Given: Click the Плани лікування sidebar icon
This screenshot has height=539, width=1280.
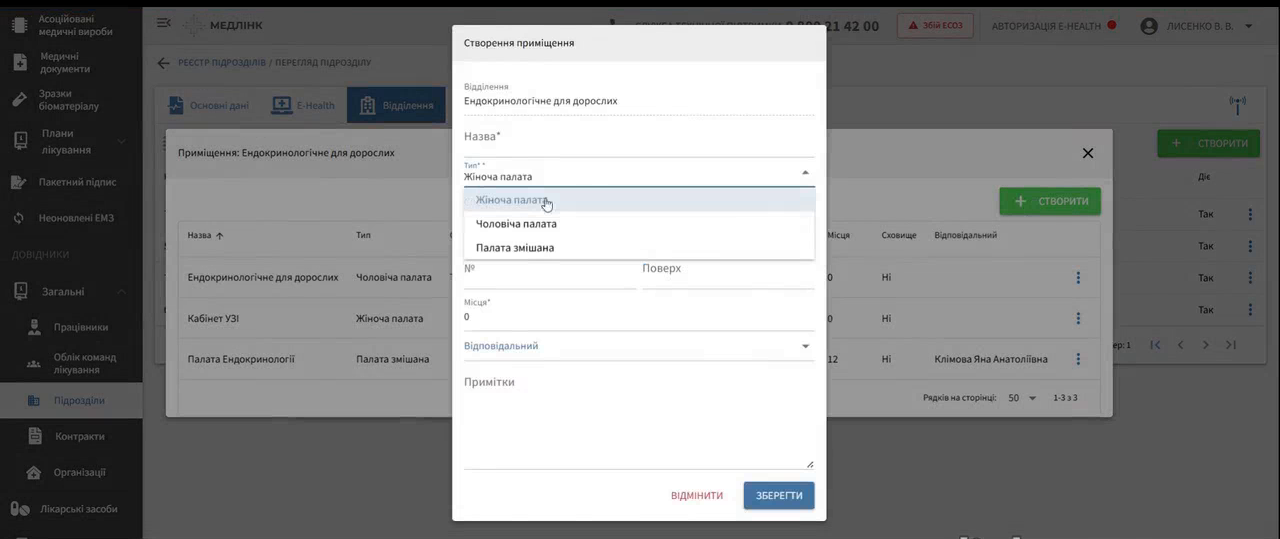Looking at the screenshot, I should [x=19, y=141].
